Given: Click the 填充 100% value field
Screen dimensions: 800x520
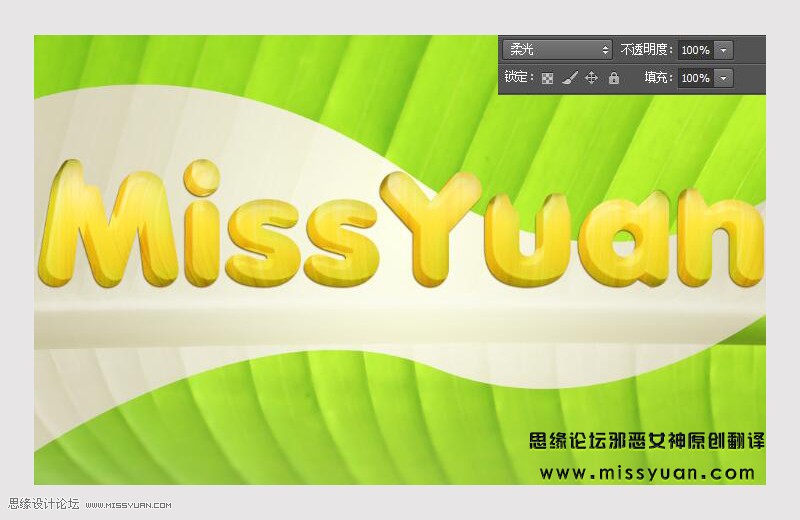Looking at the screenshot, I should pos(695,78).
